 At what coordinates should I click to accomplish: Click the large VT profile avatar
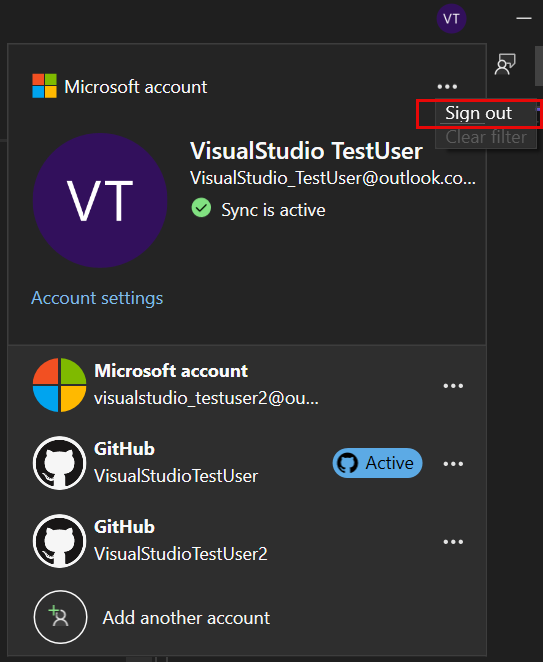(x=100, y=201)
